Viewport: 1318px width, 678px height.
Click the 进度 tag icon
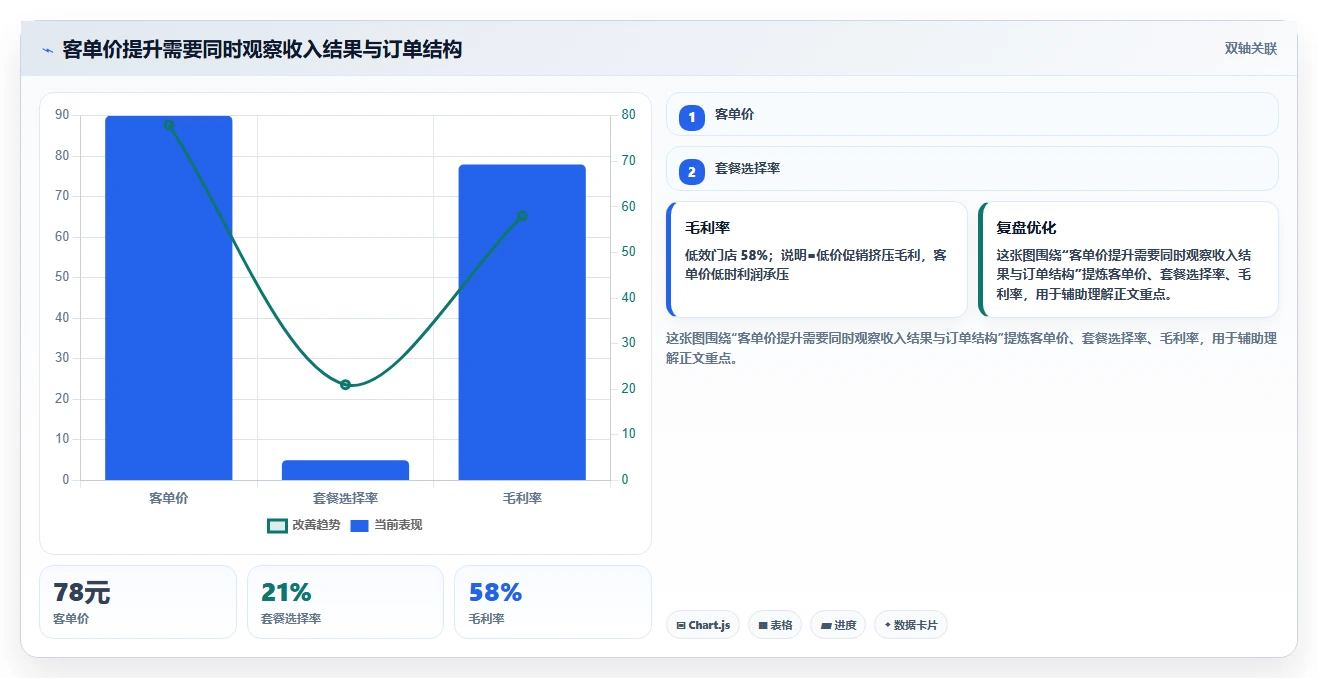point(826,626)
